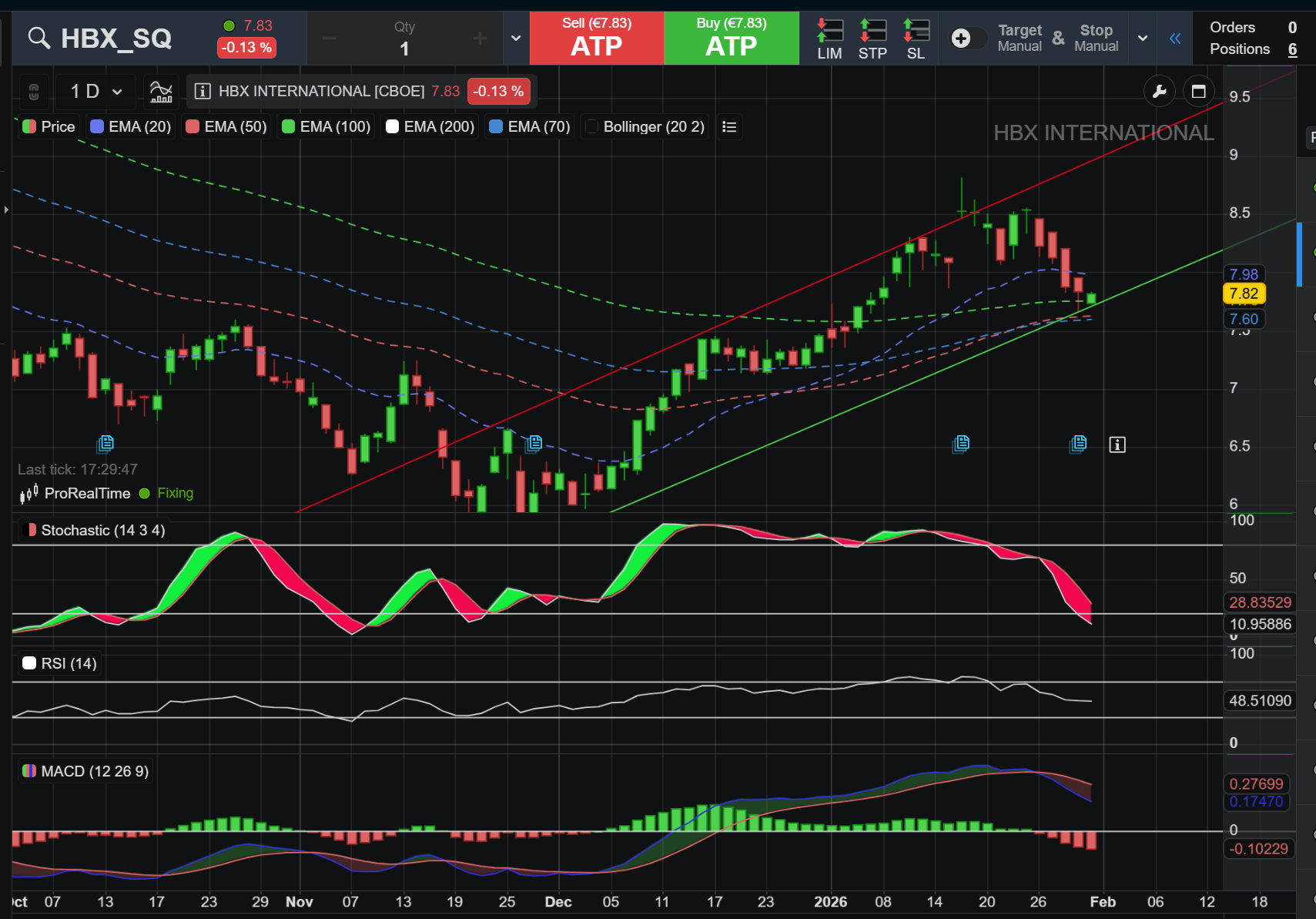Toggle the Target & Stop switch
This screenshot has width=1316, height=919.
(968, 39)
